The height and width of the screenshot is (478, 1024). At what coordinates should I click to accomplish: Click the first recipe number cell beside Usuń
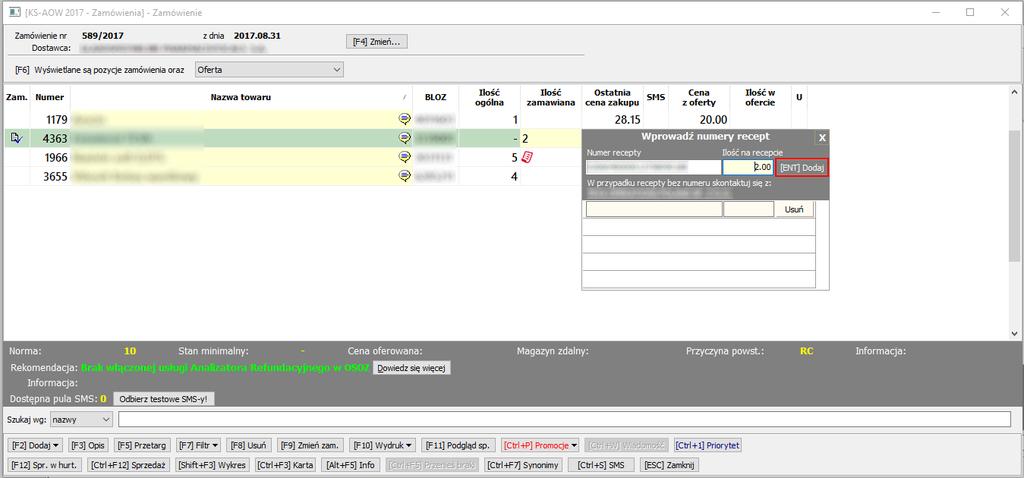coord(654,210)
